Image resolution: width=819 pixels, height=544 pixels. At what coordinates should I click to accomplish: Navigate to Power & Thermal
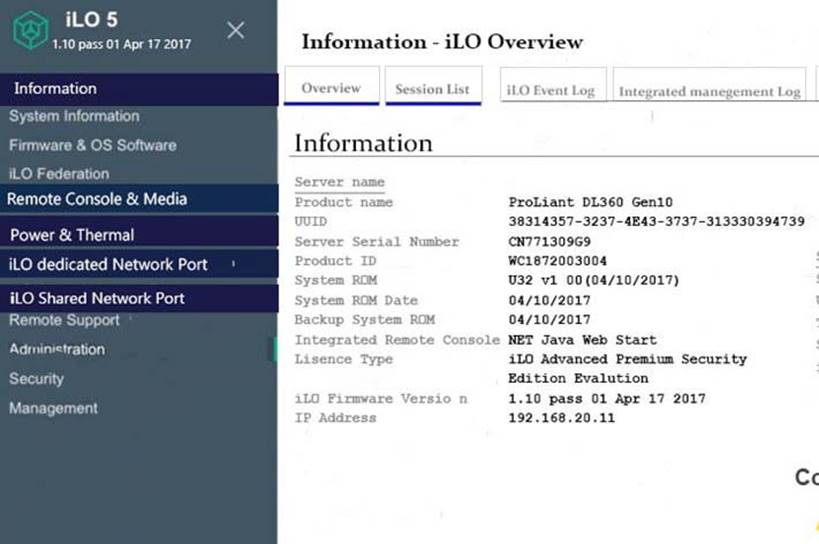point(72,235)
